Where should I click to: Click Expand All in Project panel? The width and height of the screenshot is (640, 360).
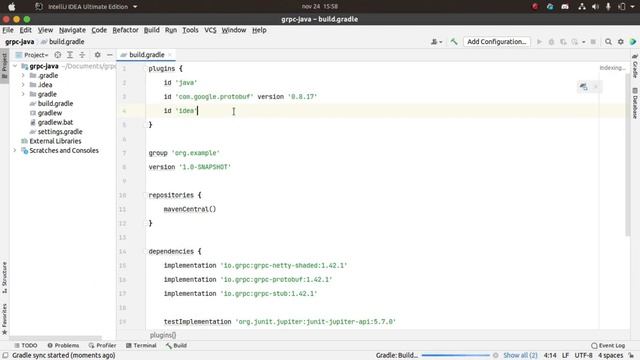70,55
